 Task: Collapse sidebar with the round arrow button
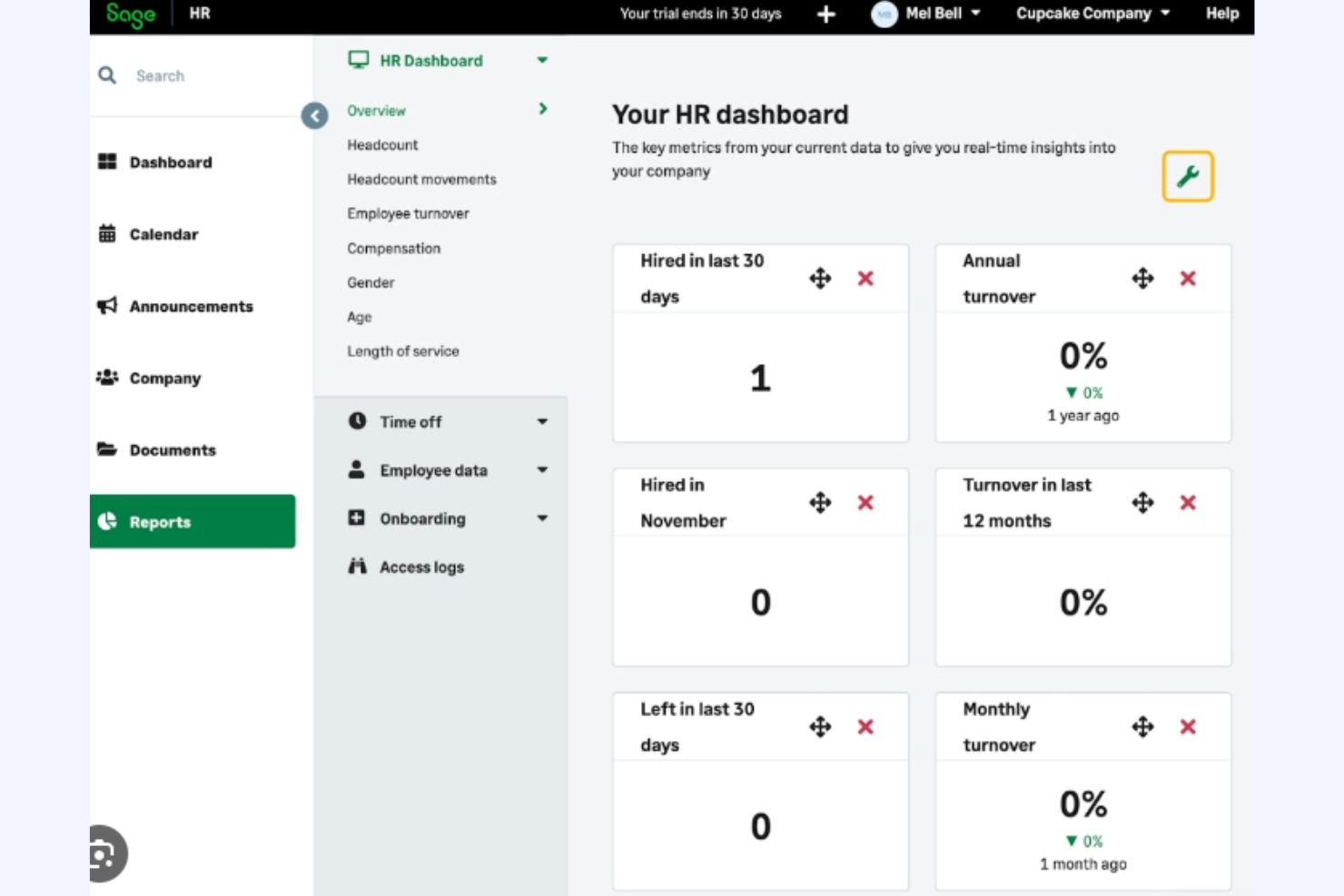click(314, 115)
